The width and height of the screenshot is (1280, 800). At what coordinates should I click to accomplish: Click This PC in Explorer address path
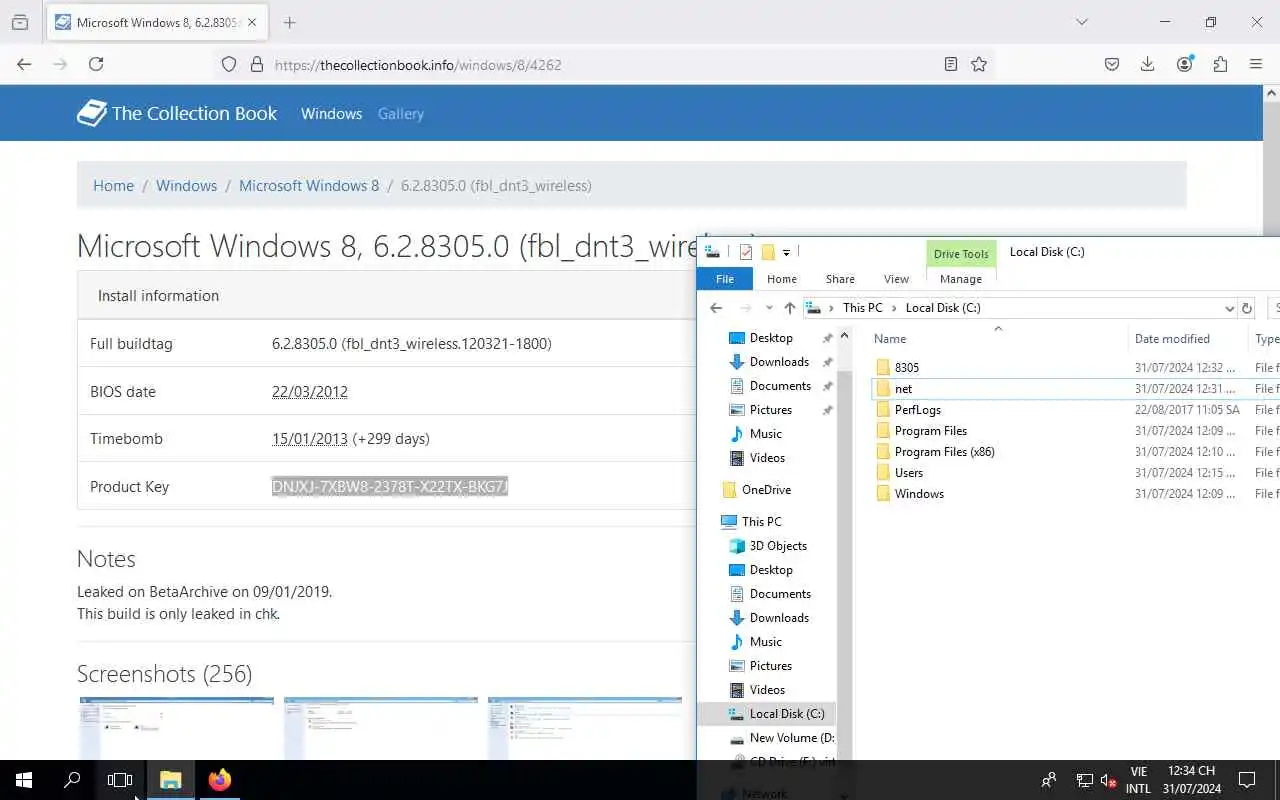tap(862, 308)
